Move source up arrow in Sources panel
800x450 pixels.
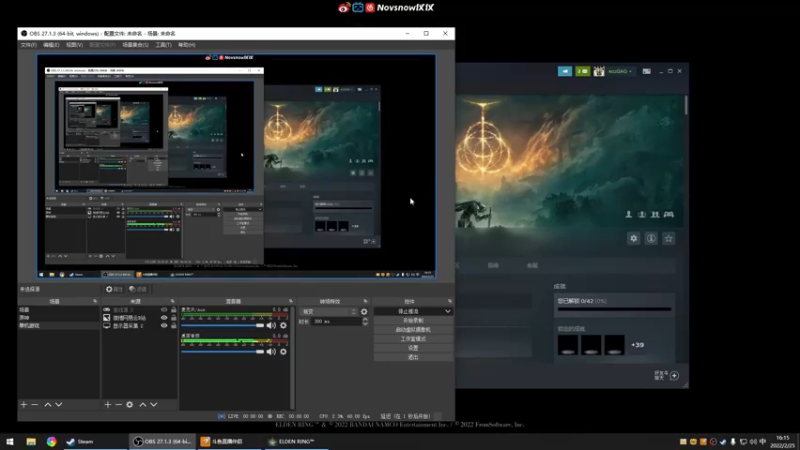point(143,405)
